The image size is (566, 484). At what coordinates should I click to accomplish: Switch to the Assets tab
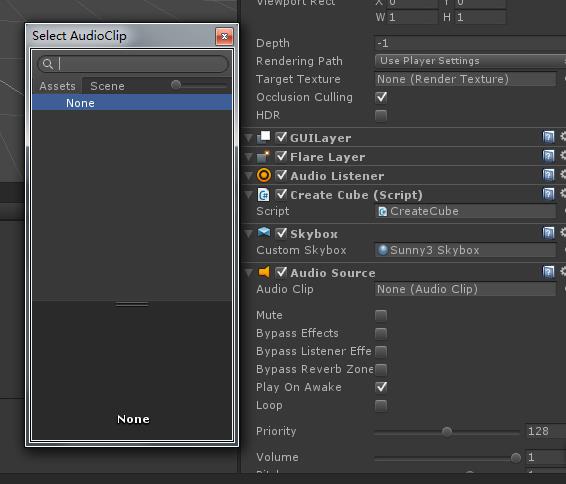[57, 86]
